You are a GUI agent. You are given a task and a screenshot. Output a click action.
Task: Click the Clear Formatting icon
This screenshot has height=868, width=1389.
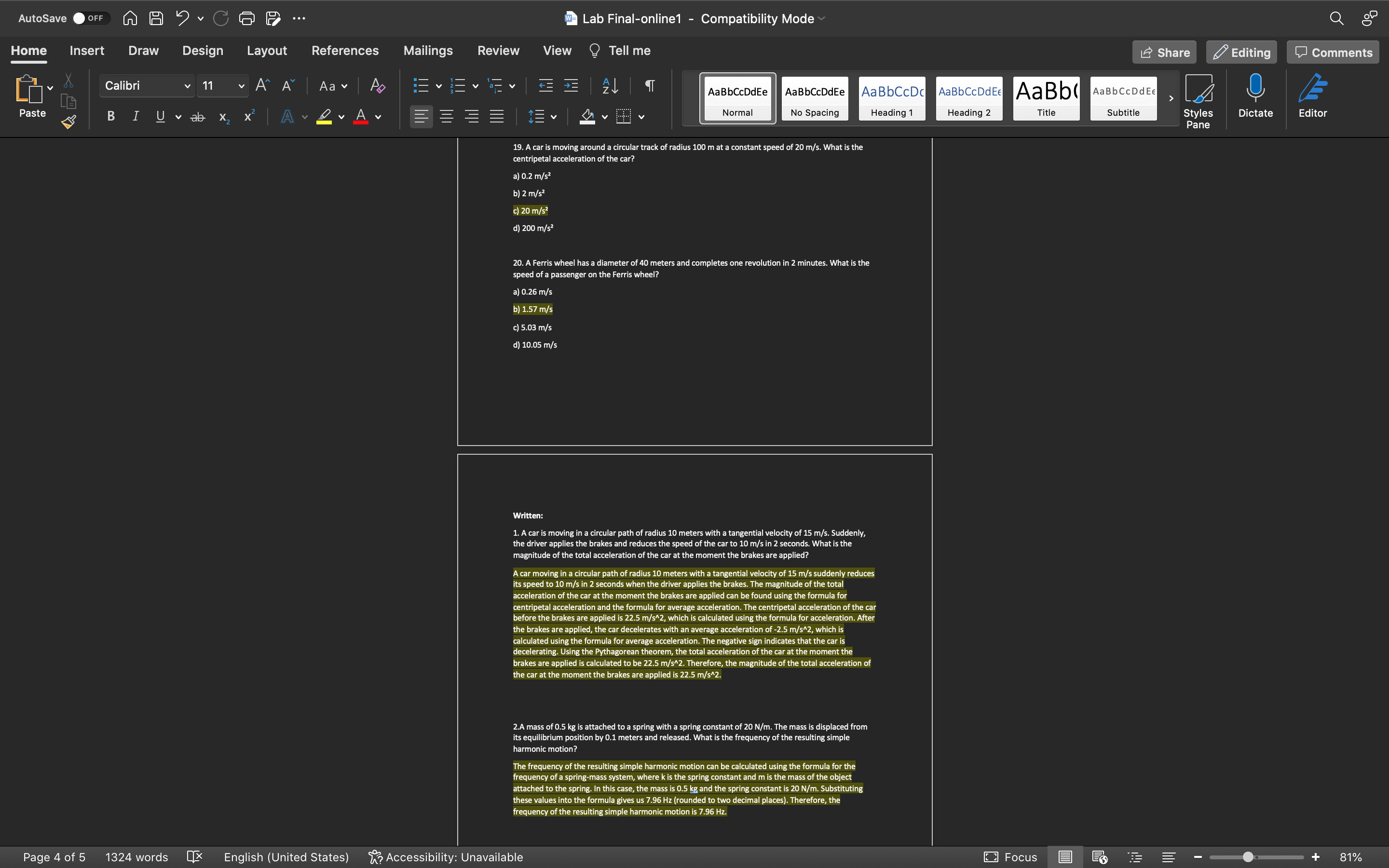[x=377, y=85]
